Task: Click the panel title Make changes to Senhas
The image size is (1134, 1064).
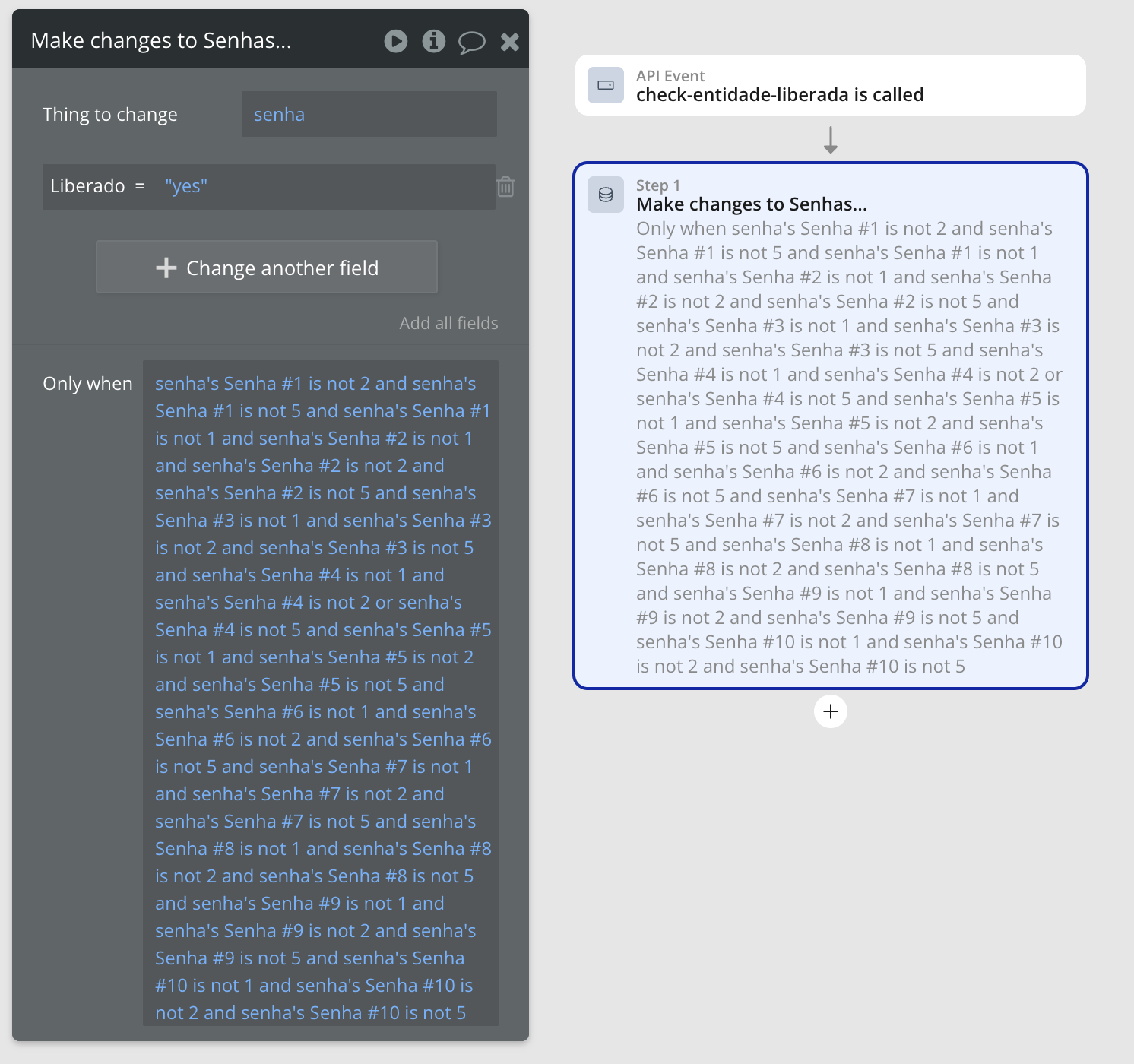Action: [x=161, y=40]
